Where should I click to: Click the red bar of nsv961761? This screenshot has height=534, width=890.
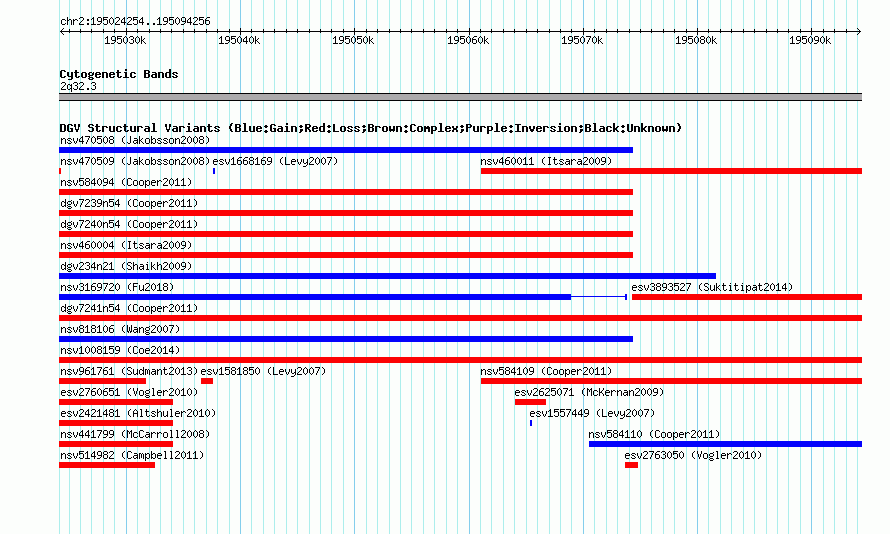click(102, 381)
